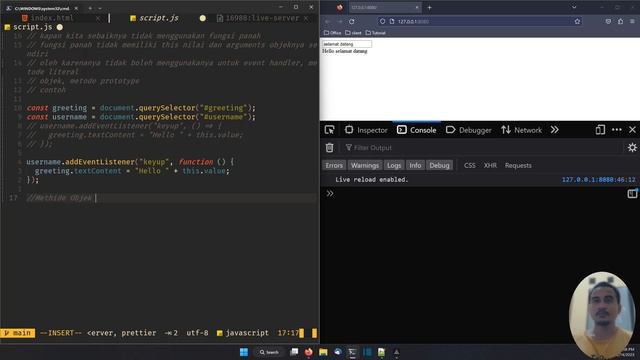Open DevTools three-dot options menu
Image resolution: width=640 pixels, height=360 pixels.
pos(617,130)
